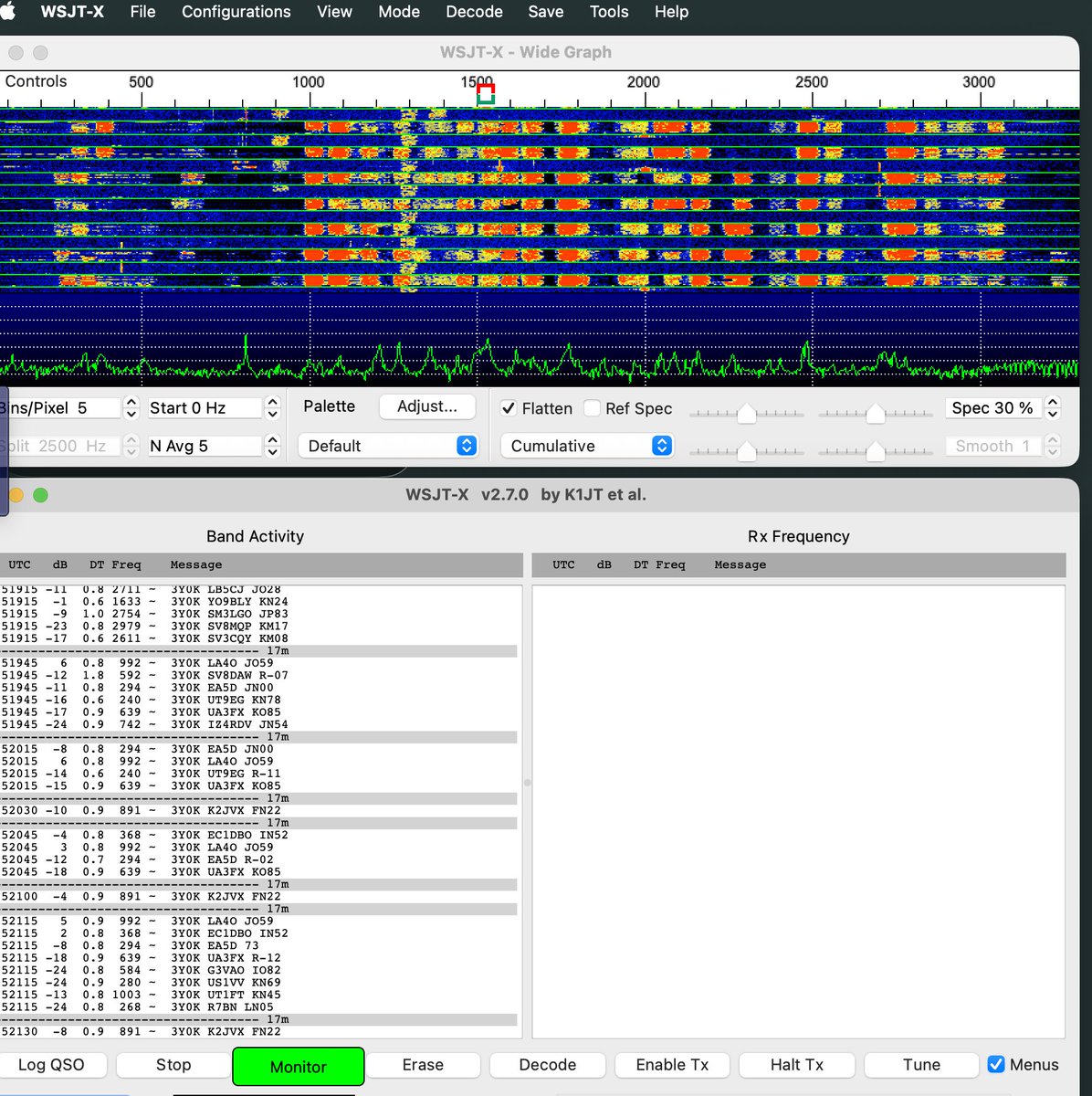Select decode row 3Y0K SM3LGO JP83
The image size is (1092, 1096).
[x=260, y=615]
